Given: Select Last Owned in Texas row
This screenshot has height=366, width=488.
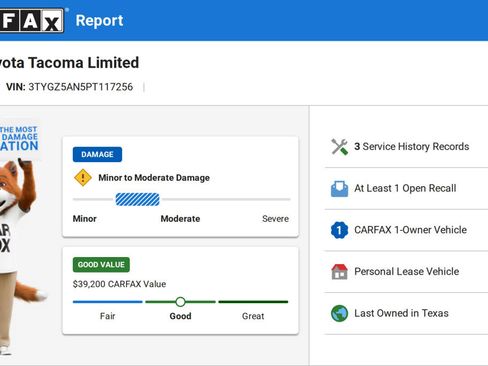Looking at the screenshot, I should (406, 313).
